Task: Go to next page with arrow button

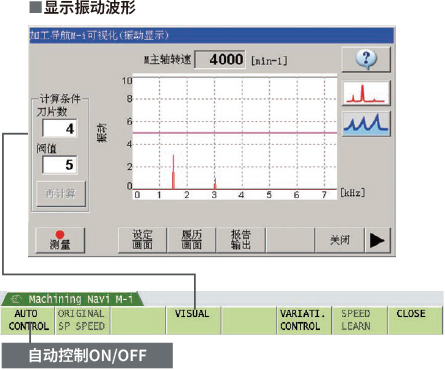Action: [x=377, y=240]
